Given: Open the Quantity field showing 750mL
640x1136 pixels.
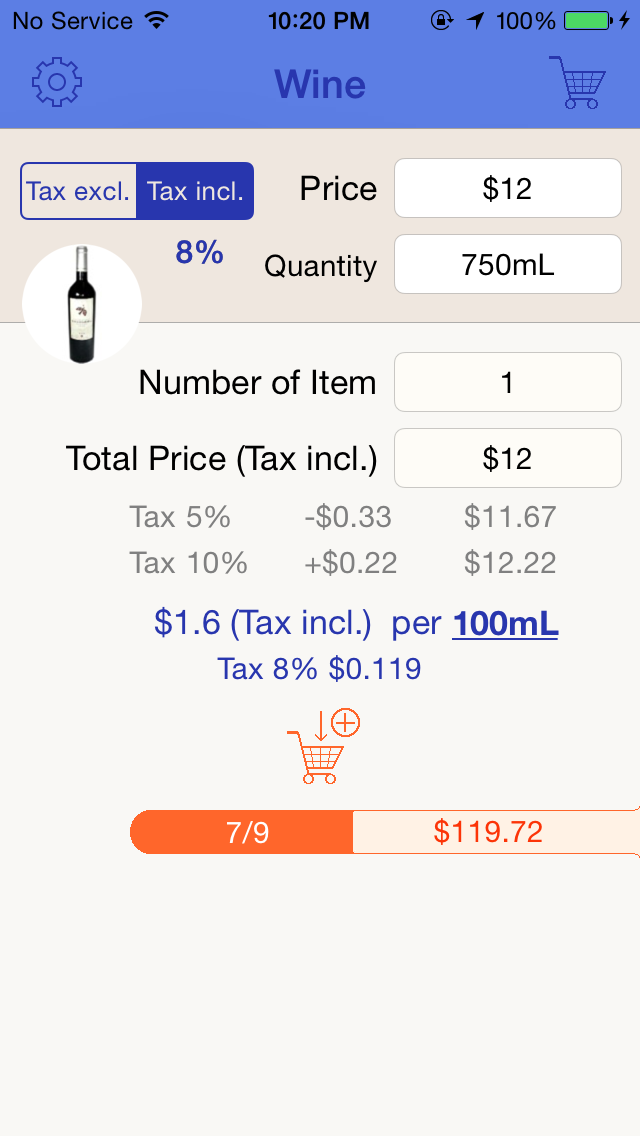Looking at the screenshot, I should [x=507, y=264].
